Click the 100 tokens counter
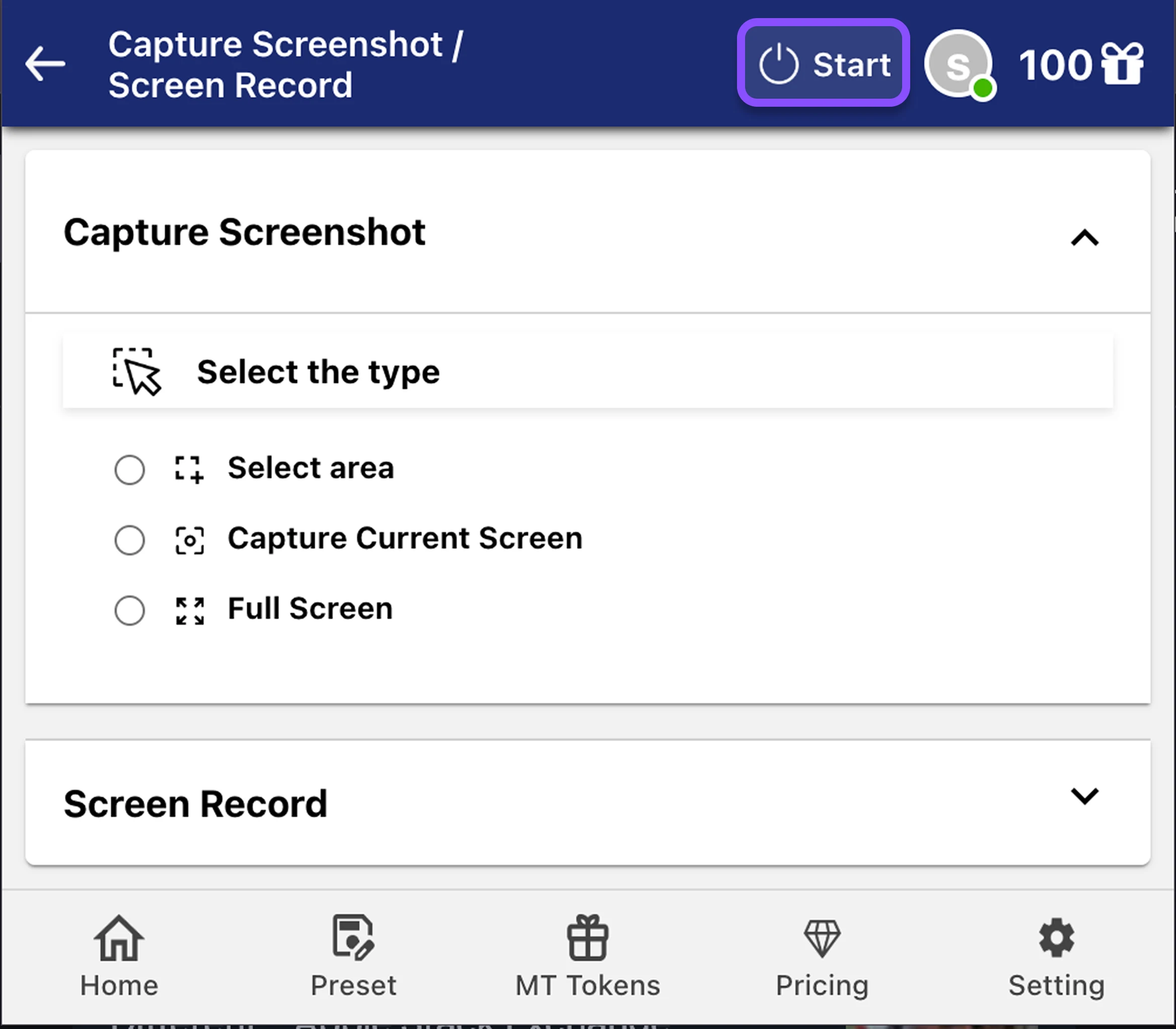This screenshot has height=1029, width=1176. click(1055, 65)
